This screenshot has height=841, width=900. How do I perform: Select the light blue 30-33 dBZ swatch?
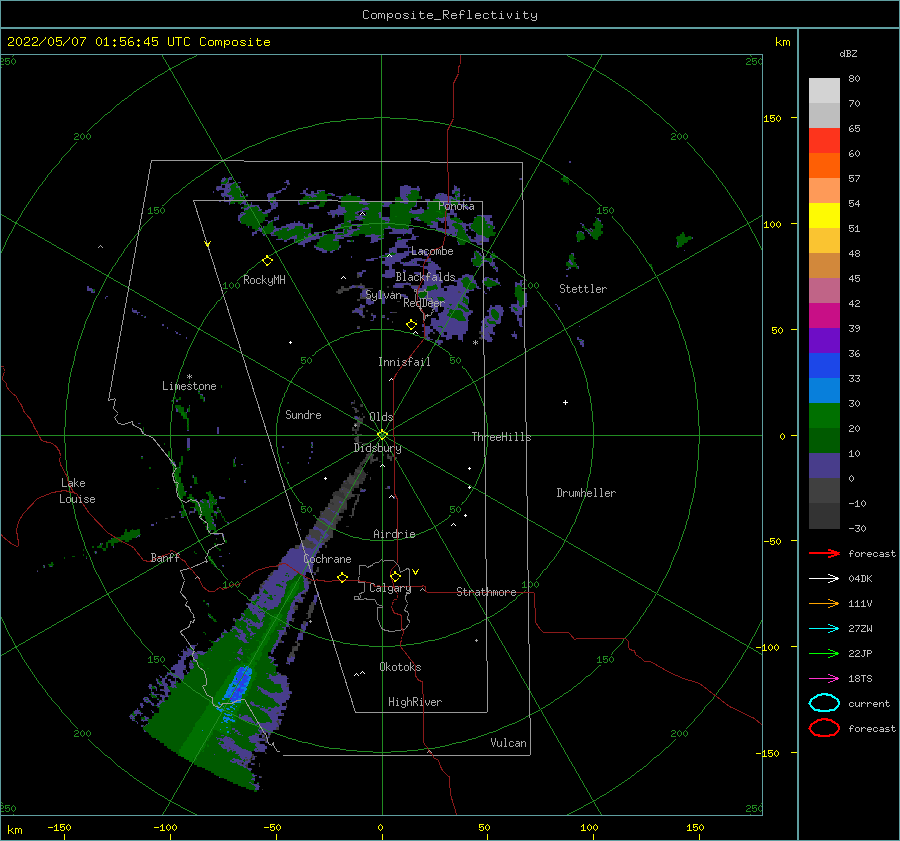pyautogui.click(x=824, y=390)
